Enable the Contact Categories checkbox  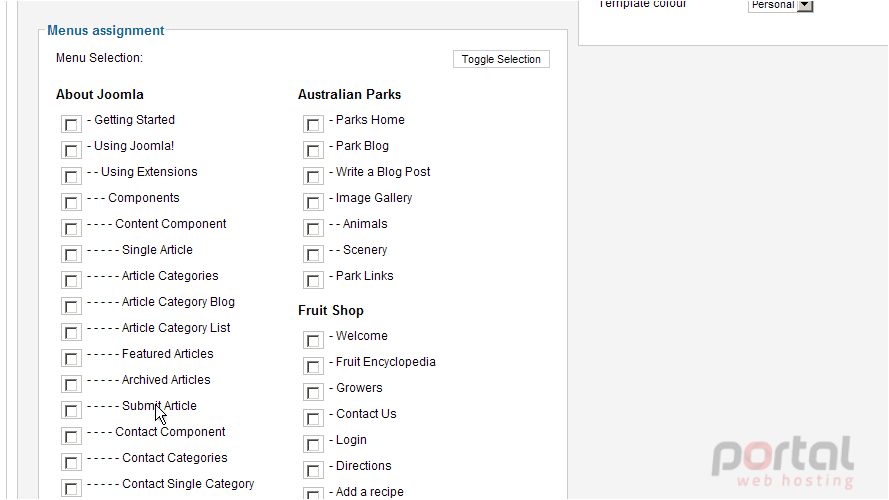pos(71,463)
